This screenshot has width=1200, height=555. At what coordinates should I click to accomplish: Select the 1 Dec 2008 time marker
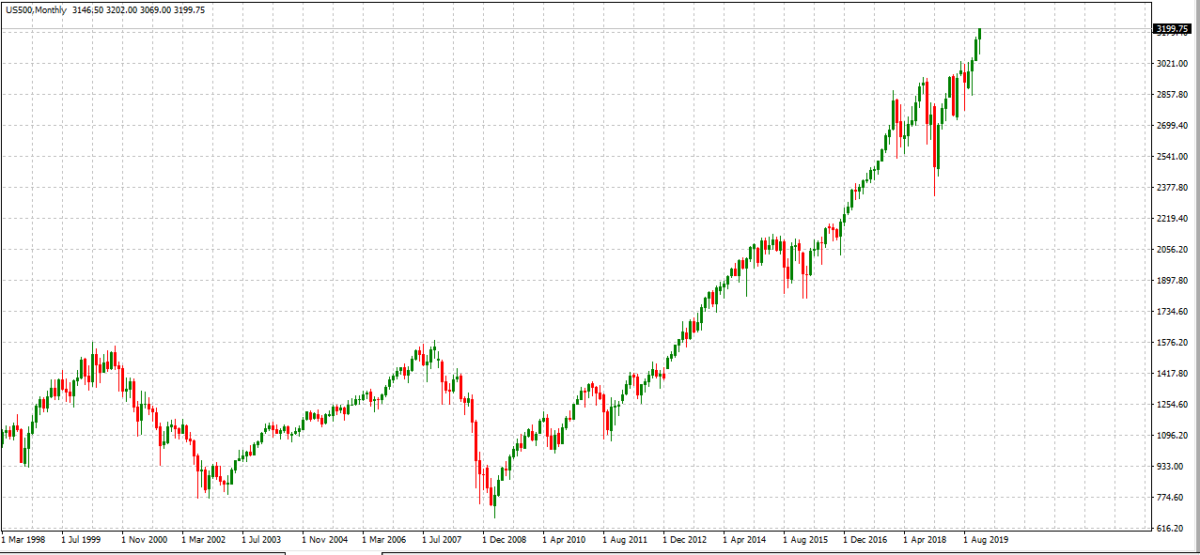[504, 537]
